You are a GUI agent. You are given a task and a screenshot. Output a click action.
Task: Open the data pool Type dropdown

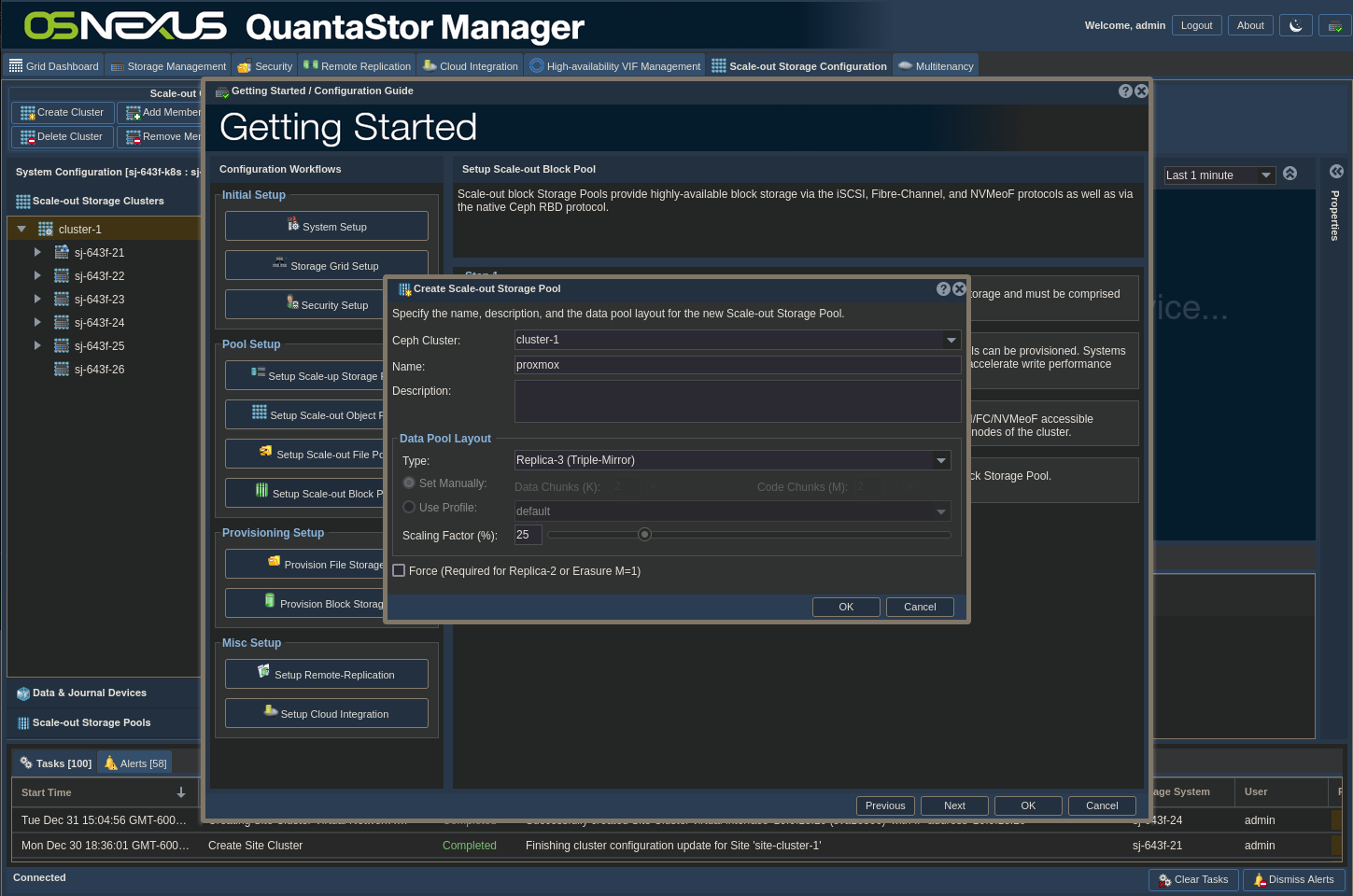[940, 460]
